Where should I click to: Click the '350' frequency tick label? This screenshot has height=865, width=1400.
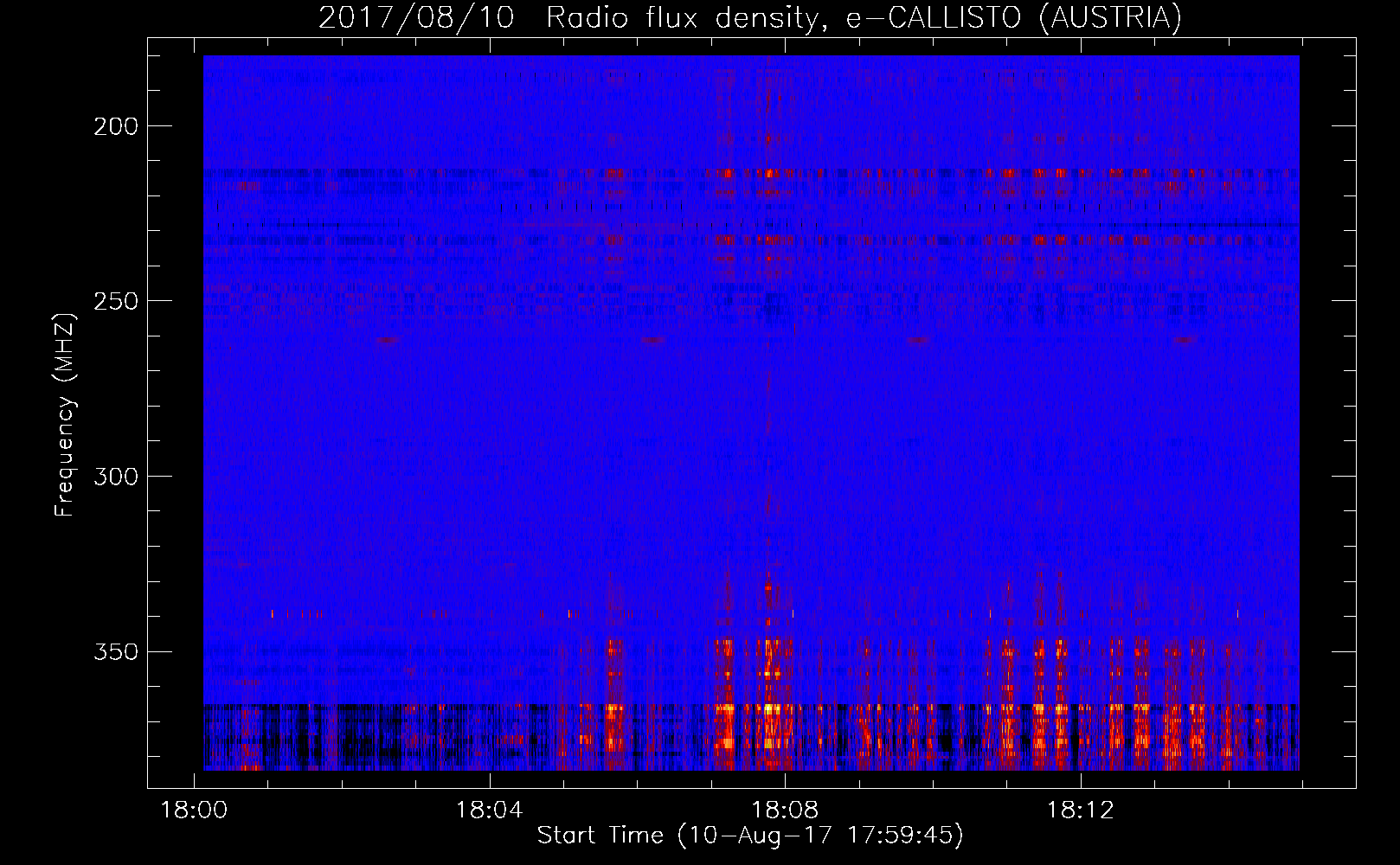pos(116,651)
